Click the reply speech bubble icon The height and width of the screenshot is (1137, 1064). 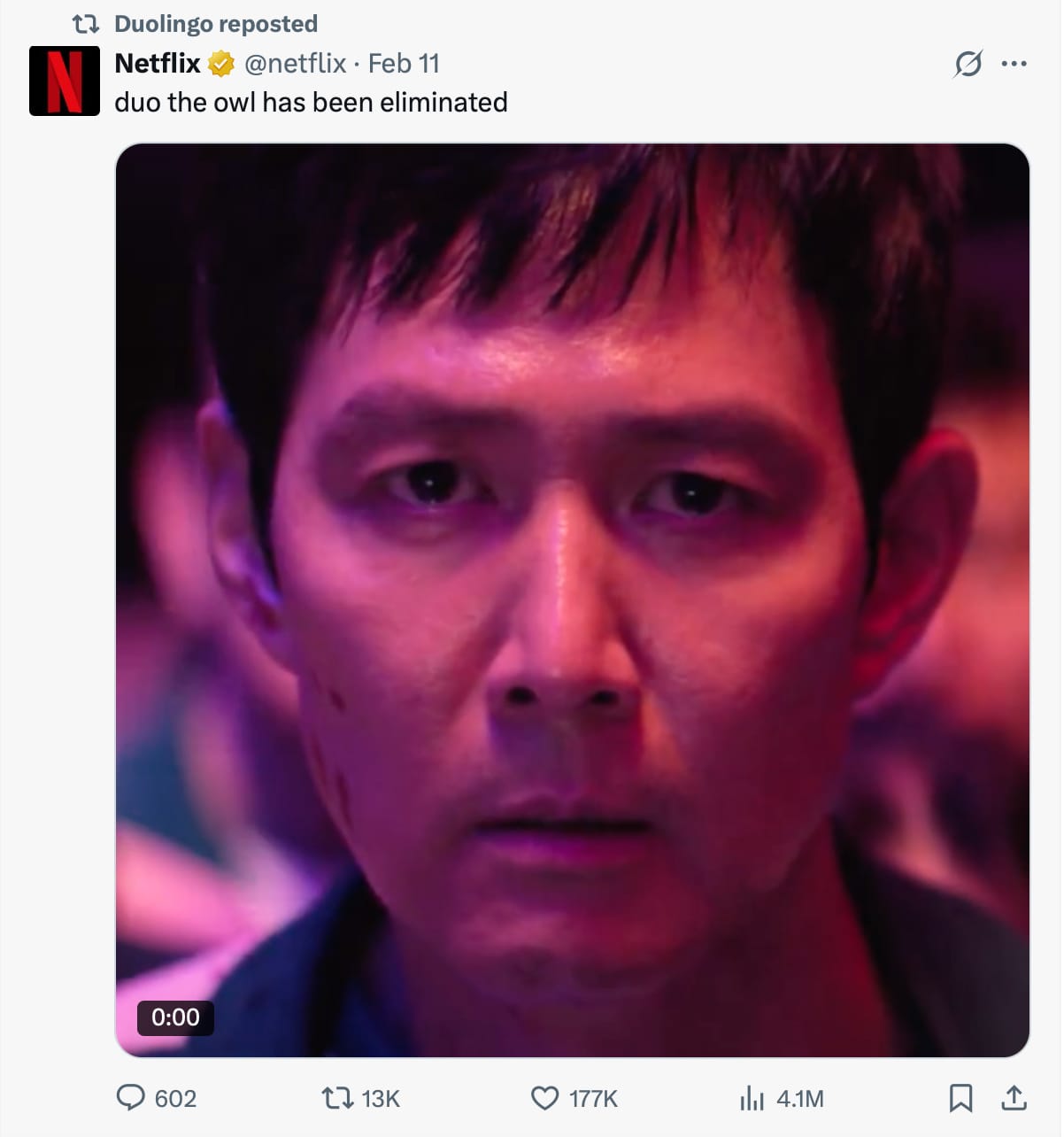pyautogui.click(x=131, y=1098)
